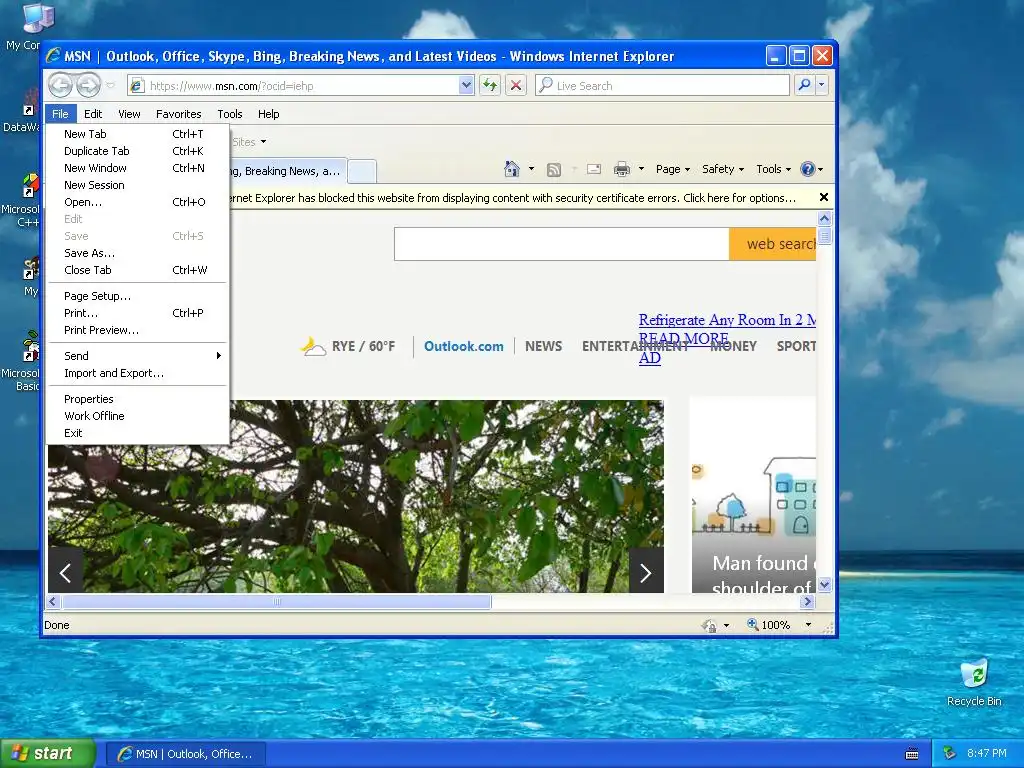
Task: Expand the Home button dropdown arrow
Action: 531,169
